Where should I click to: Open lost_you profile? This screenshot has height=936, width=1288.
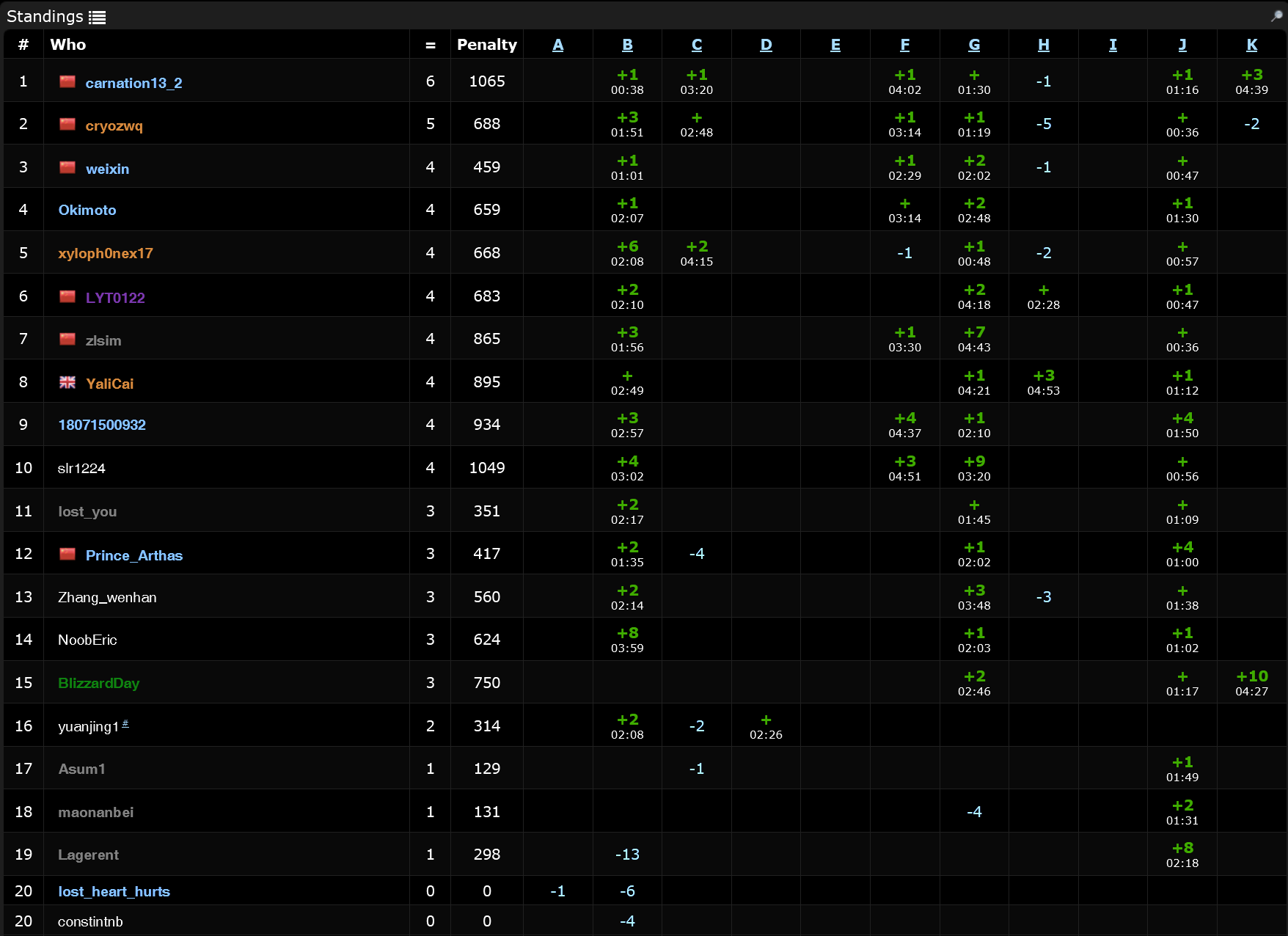[x=87, y=511]
